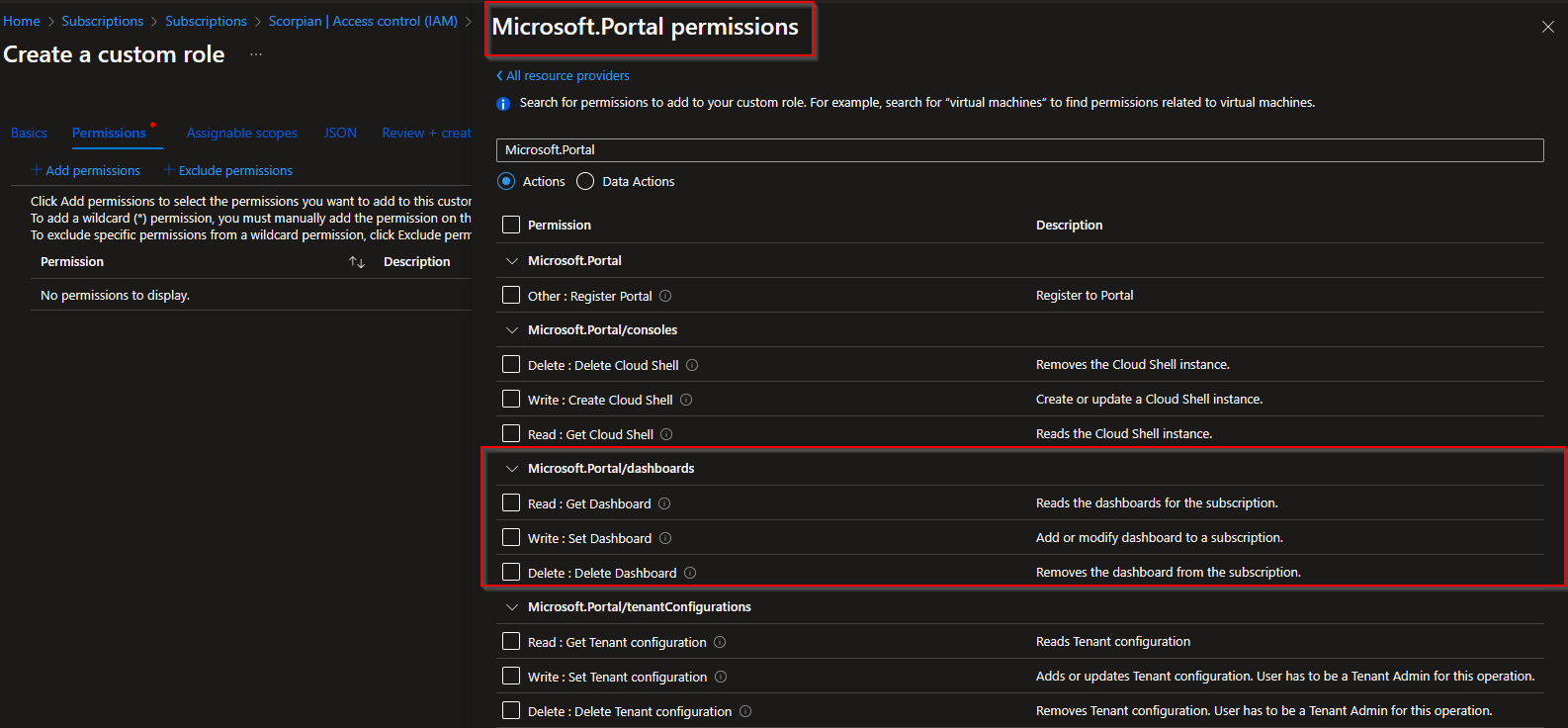Check the Delete : Delete Tenant configuration checkbox

coord(511,710)
